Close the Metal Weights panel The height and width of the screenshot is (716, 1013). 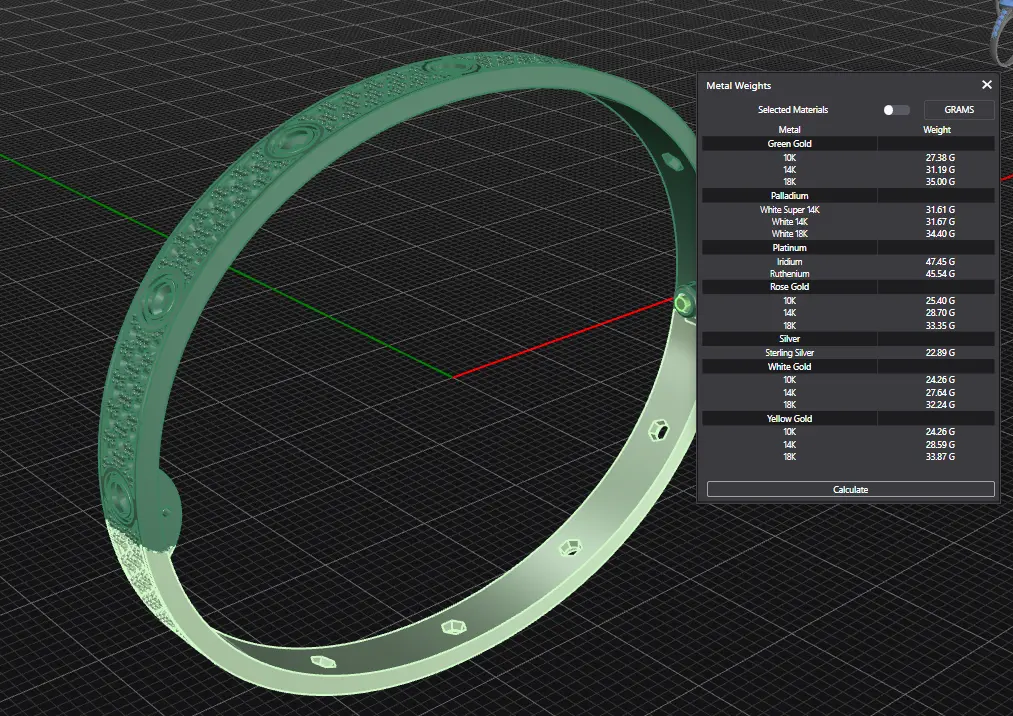click(987, 85)
